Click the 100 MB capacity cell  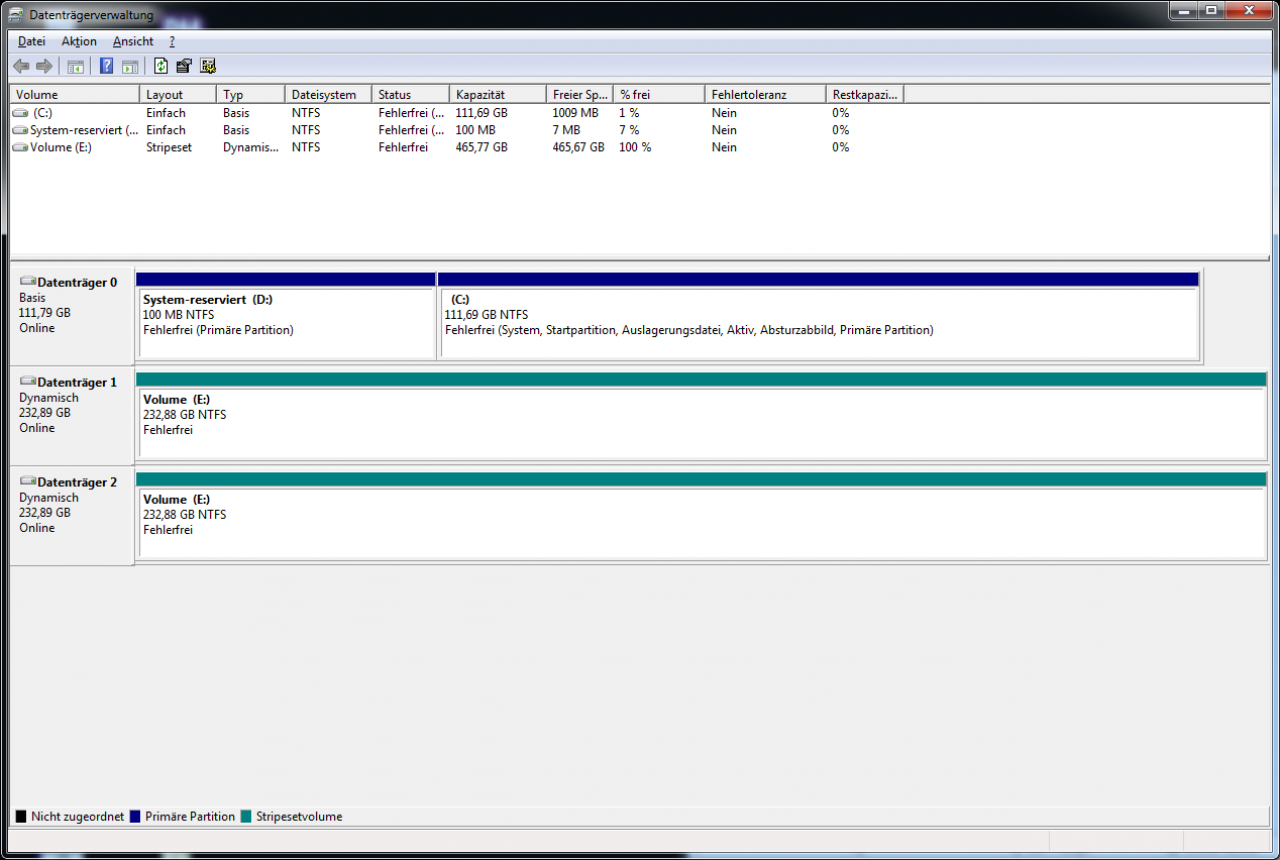coord(476,130)
